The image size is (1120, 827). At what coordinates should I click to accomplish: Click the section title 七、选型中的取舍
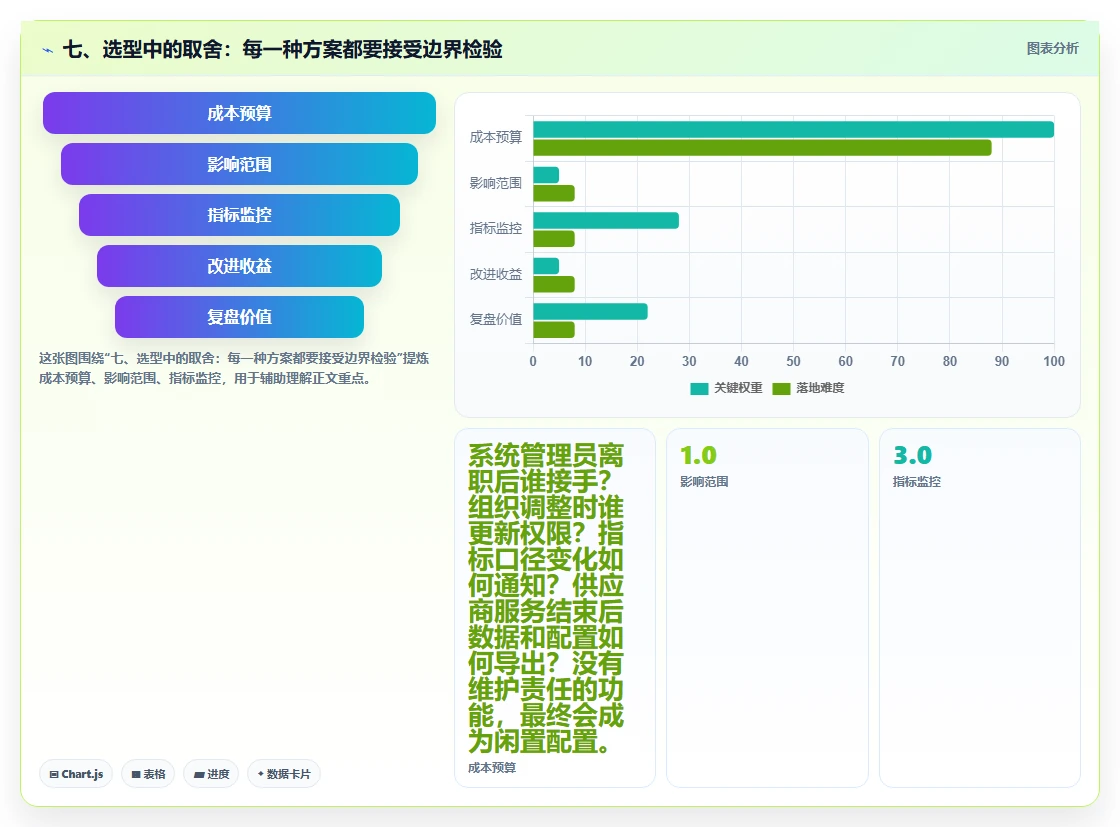tap(282, 49)
